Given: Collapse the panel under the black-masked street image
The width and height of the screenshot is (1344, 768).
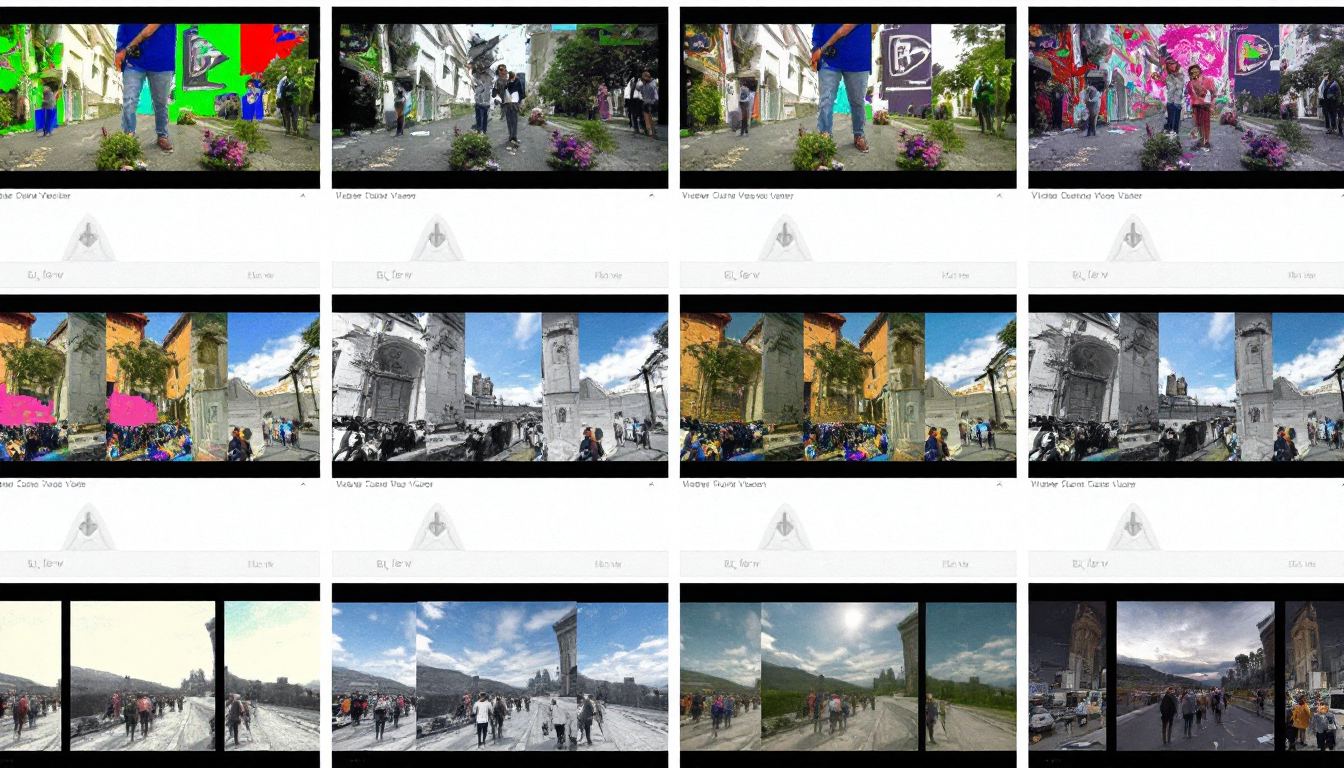Looking at the screenshot, I should coord(651,196).
